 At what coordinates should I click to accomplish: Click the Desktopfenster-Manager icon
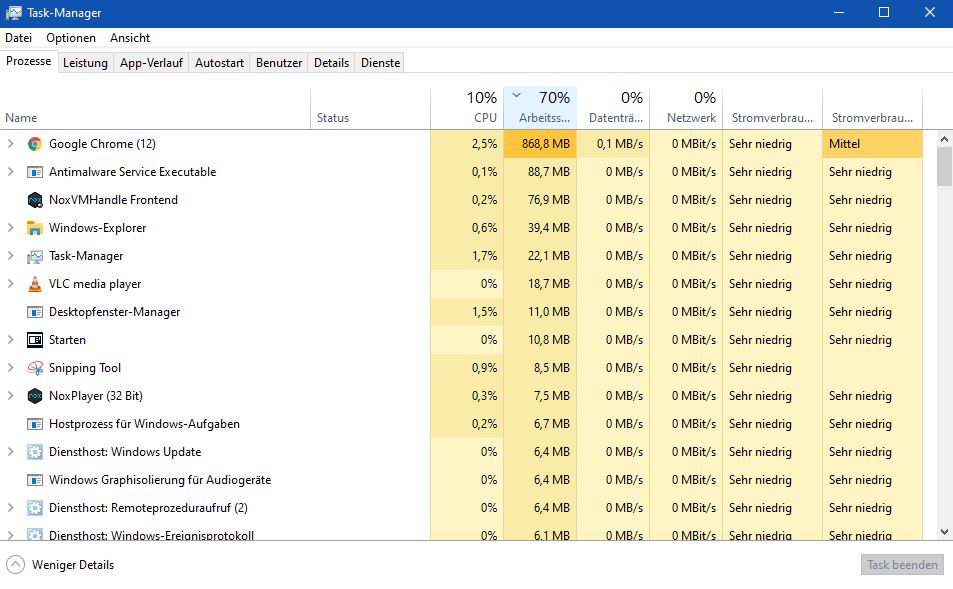[x=35, y=312]
